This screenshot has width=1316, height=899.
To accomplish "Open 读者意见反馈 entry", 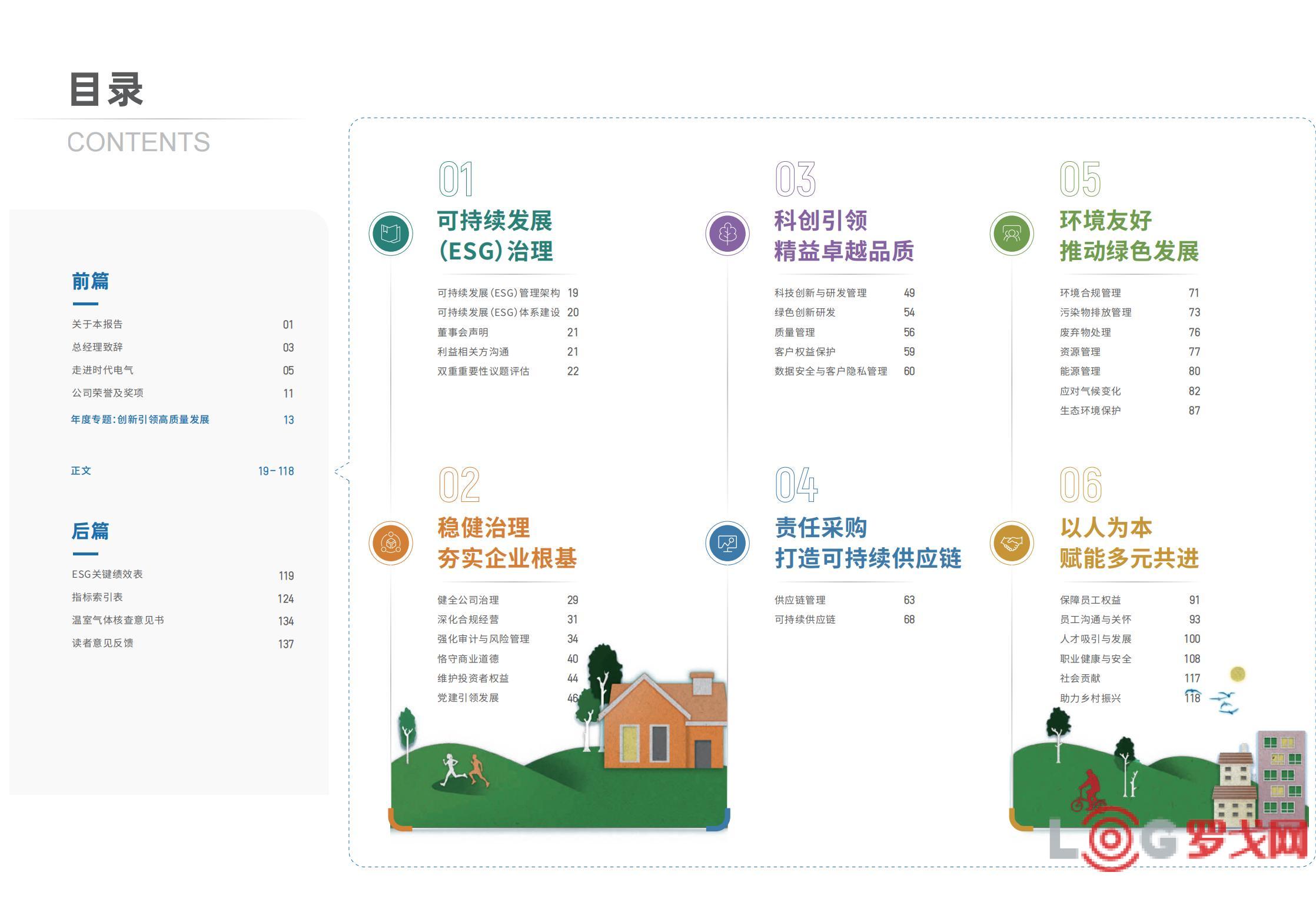I will pyautogui.click(x=102, y=643).
